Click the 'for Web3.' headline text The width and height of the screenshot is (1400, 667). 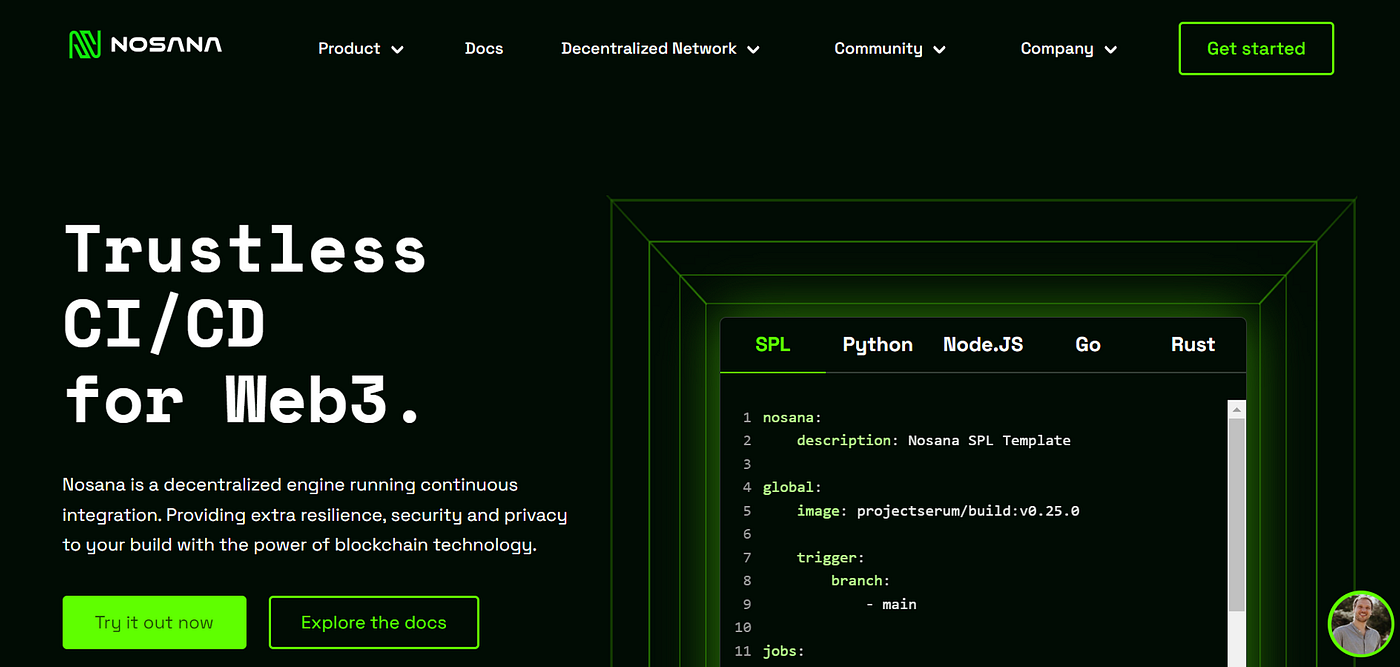tap(244, 399)
